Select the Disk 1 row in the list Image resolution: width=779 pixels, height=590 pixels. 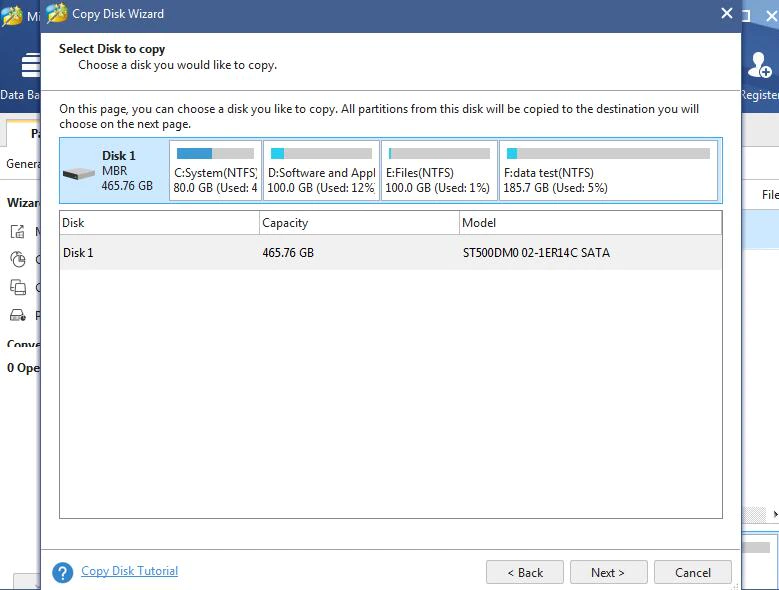(390, 252)
